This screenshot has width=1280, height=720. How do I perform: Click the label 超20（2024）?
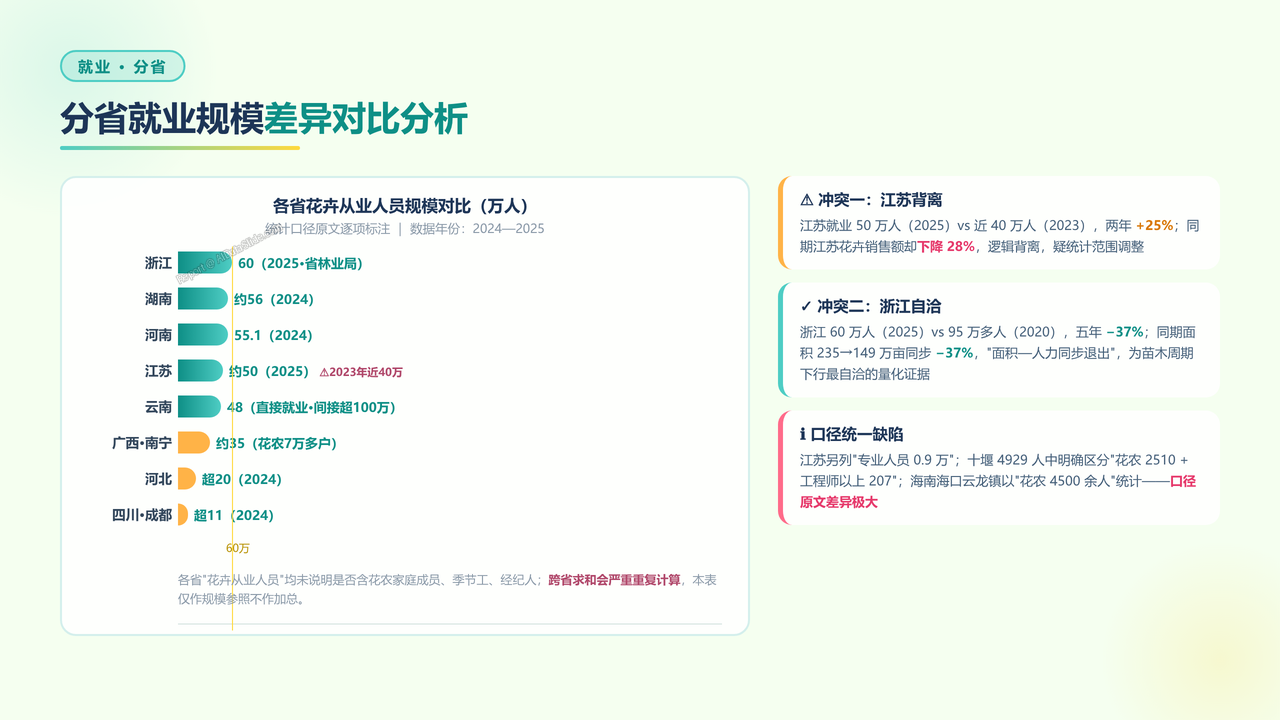point(242,479)
